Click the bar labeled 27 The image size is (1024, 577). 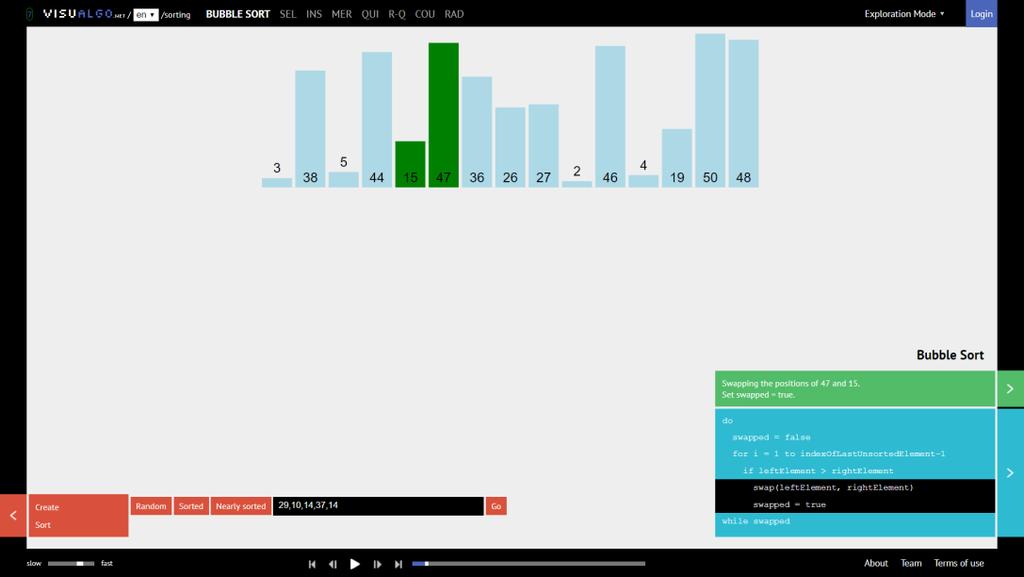[543, 146]
